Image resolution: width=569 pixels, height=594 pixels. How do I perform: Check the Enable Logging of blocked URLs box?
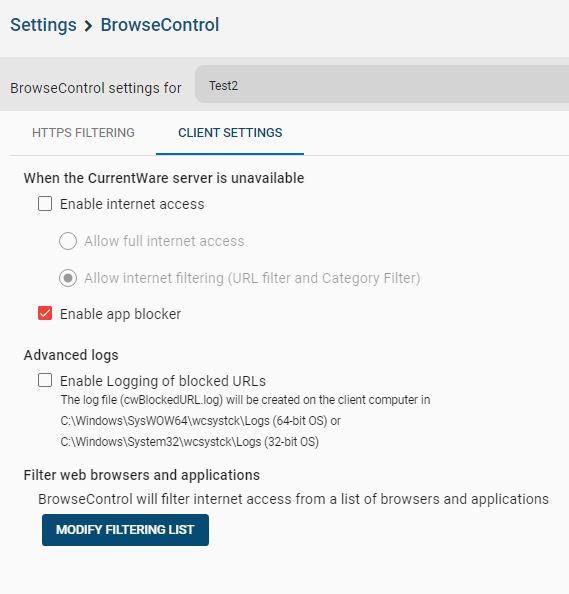click(x=45, y=380)
